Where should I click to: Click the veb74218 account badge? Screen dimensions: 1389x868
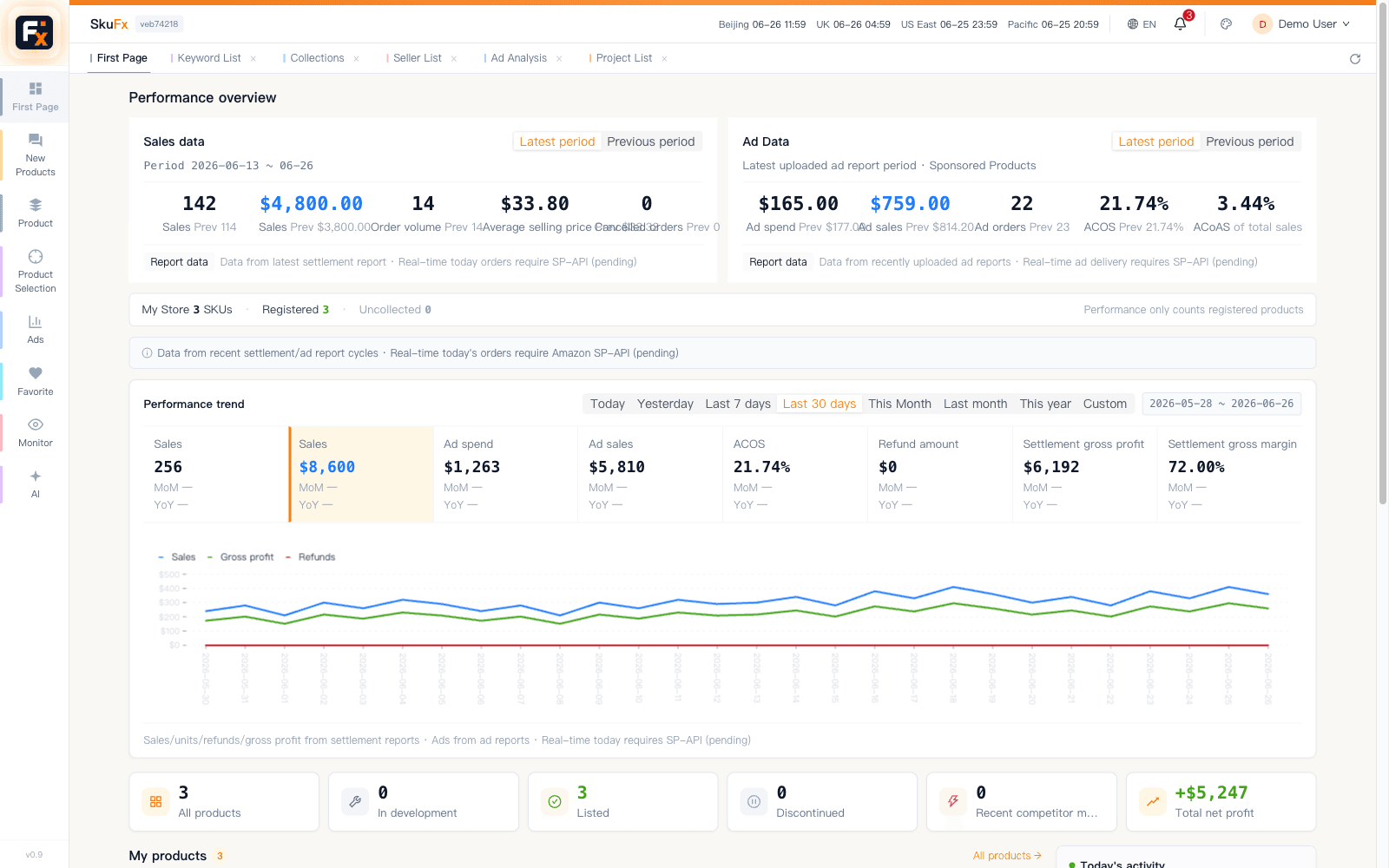click(160, 24)
